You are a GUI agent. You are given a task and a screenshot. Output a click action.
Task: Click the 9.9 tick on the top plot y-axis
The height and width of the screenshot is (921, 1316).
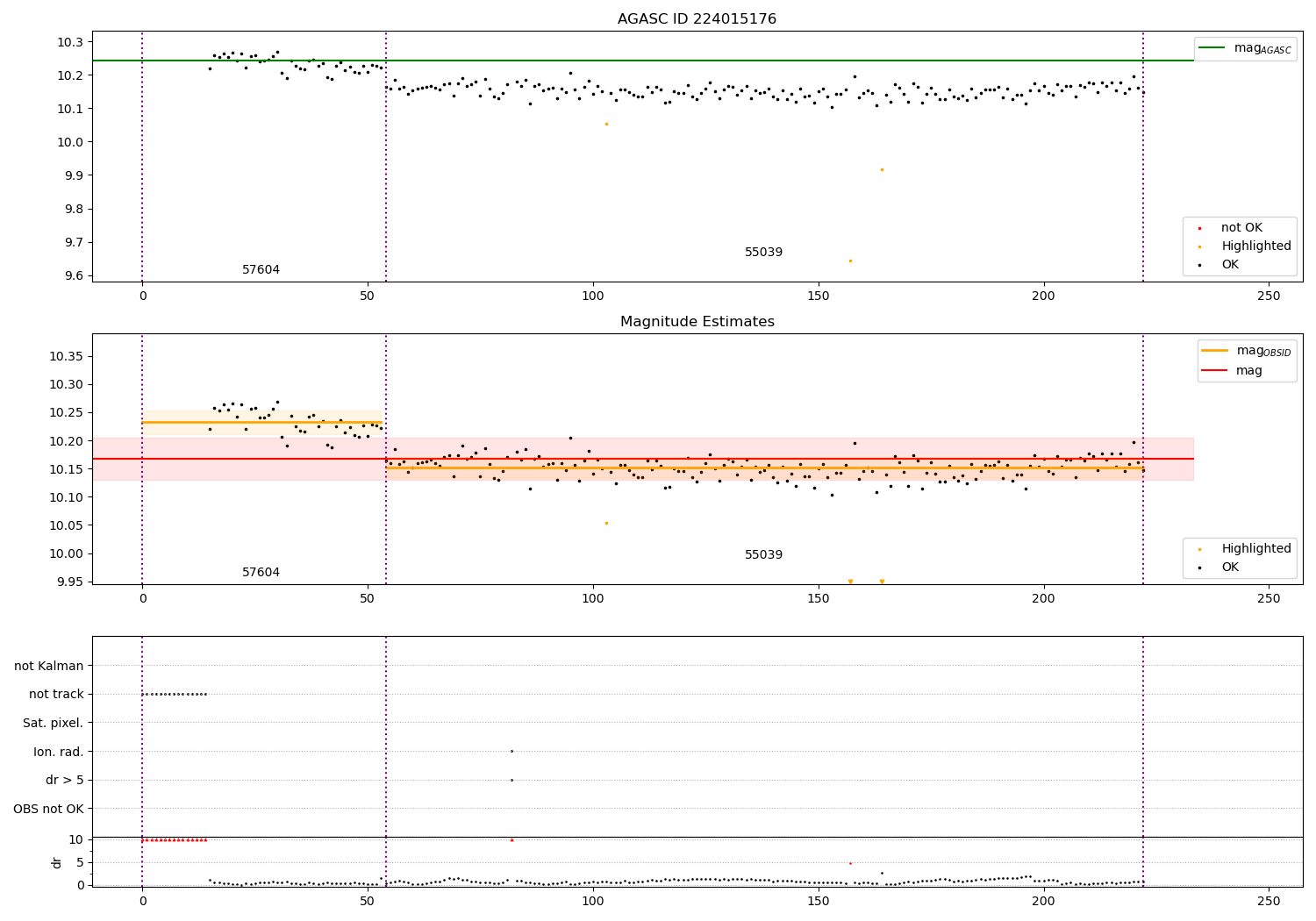click(73, 176)
